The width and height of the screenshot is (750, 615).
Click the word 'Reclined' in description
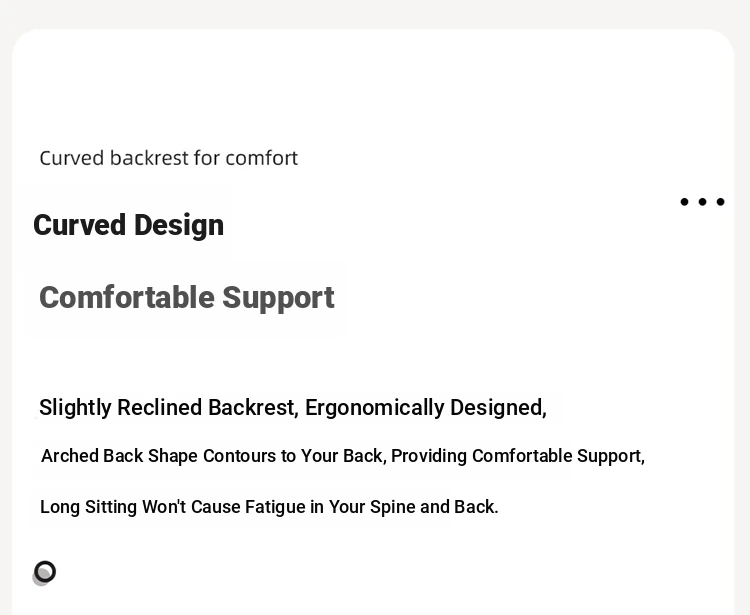tap(160, 408)
